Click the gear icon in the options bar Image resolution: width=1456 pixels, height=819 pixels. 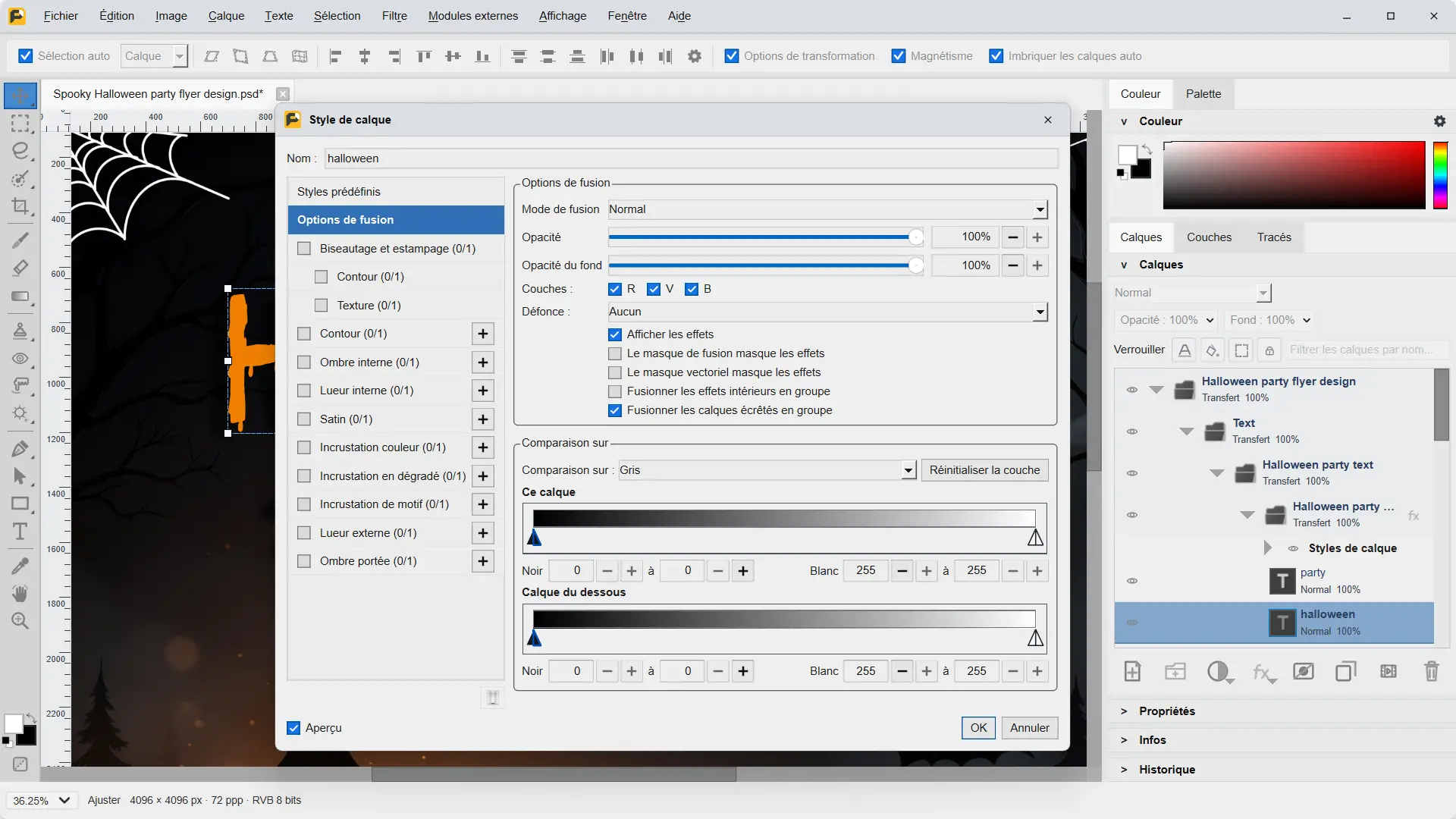695,56
